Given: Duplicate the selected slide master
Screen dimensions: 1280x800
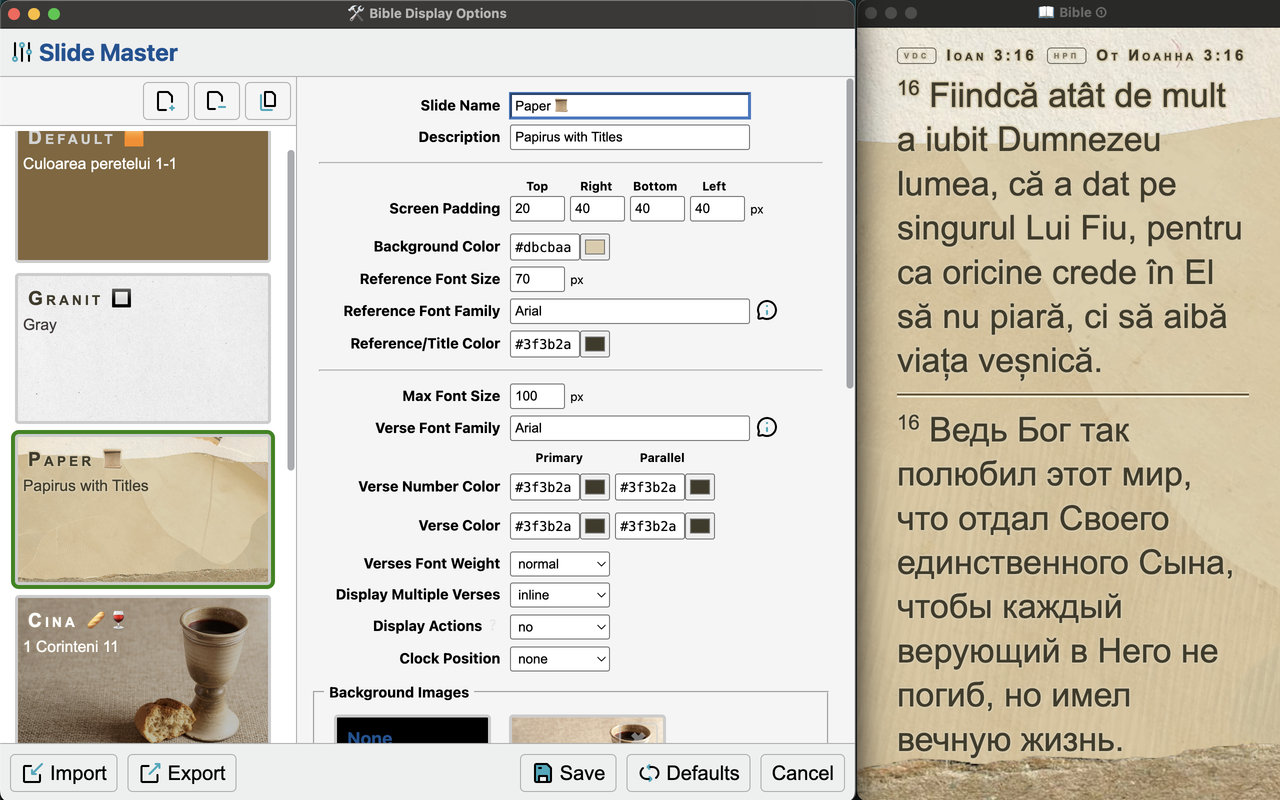Looking at the screenshot, I should tap(268, 100).
